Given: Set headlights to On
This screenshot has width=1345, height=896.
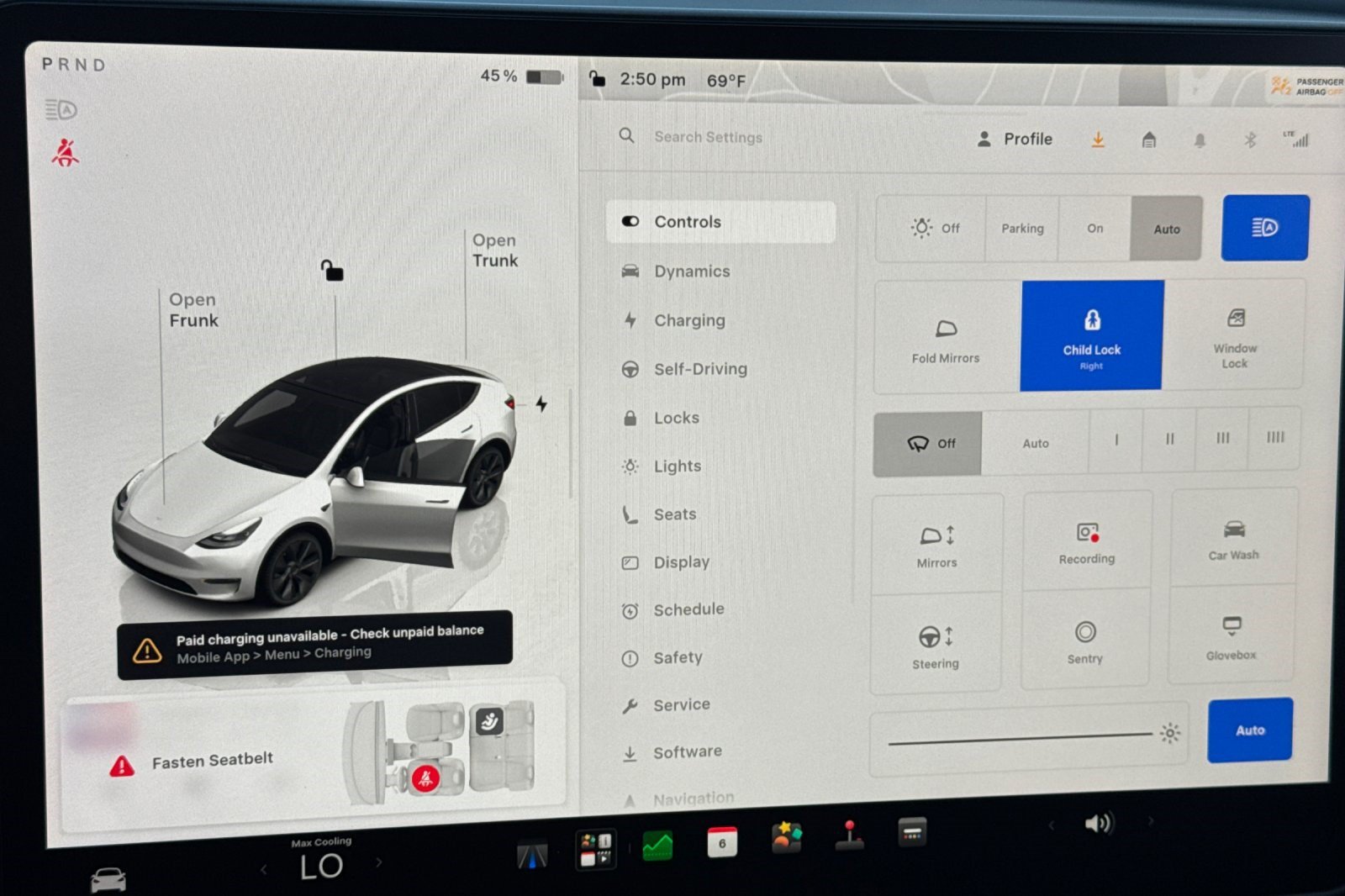Looking at the screenshot, I should pos(1095,229).
